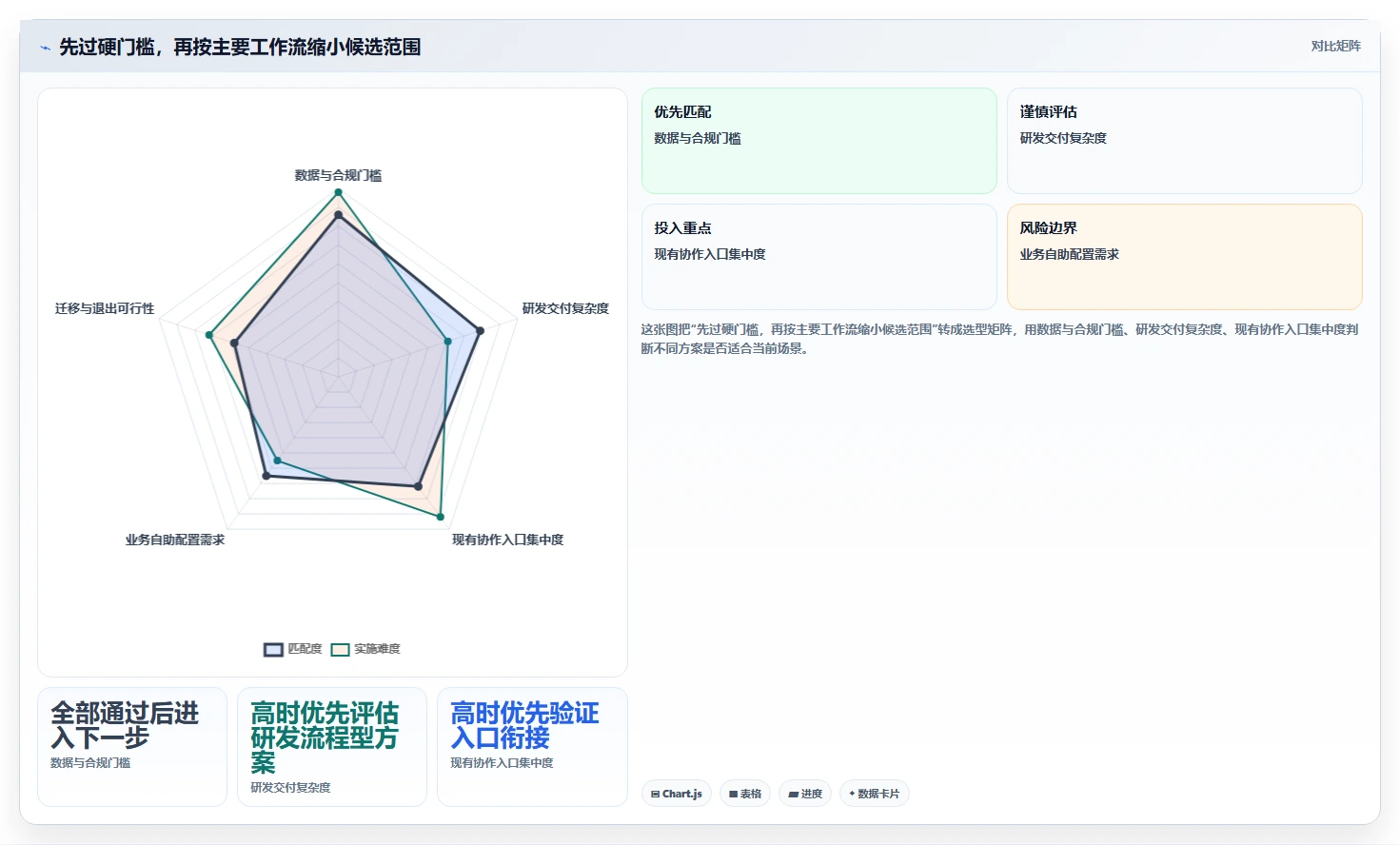Click the 迁移与退出可行性 radar axis label

click(105, 308)
